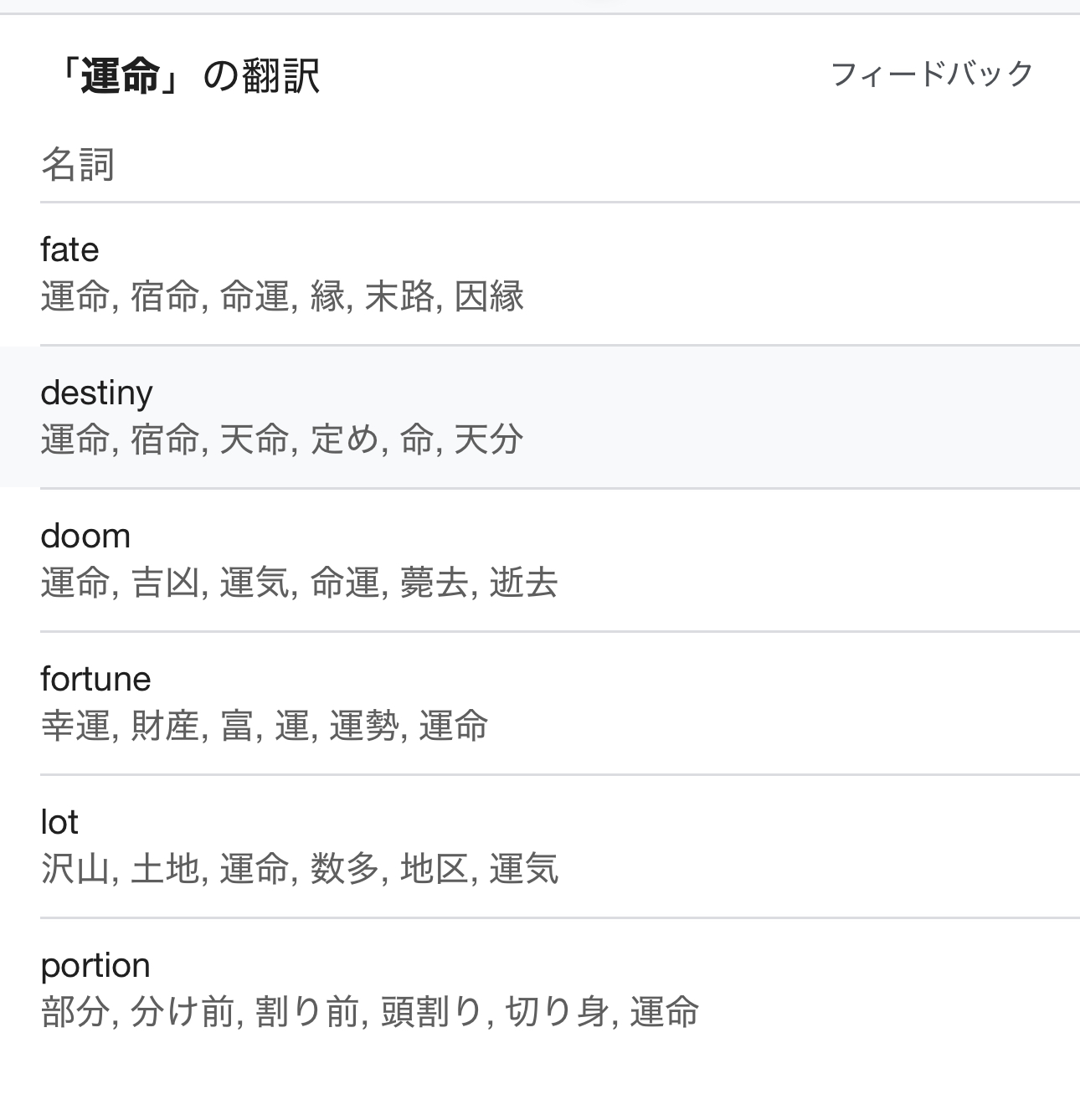The height and width of the screenshot is (1120, 1080).
Task: Click the word 薨去 under doom
Action: click(x=434, y=583)
